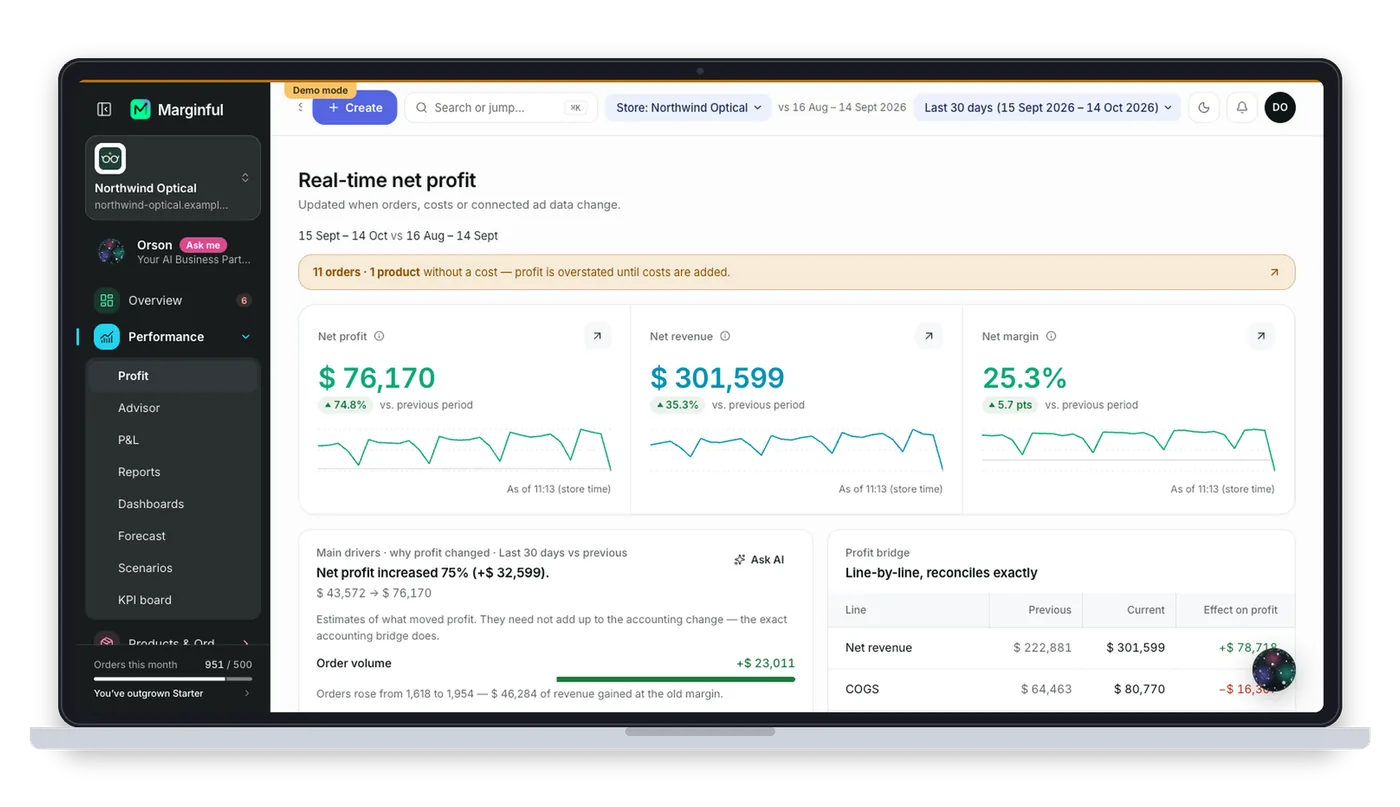Screen dimensions: 1400x807
Task: Select Profit in the Performance menu
Action: coord(173,376)
